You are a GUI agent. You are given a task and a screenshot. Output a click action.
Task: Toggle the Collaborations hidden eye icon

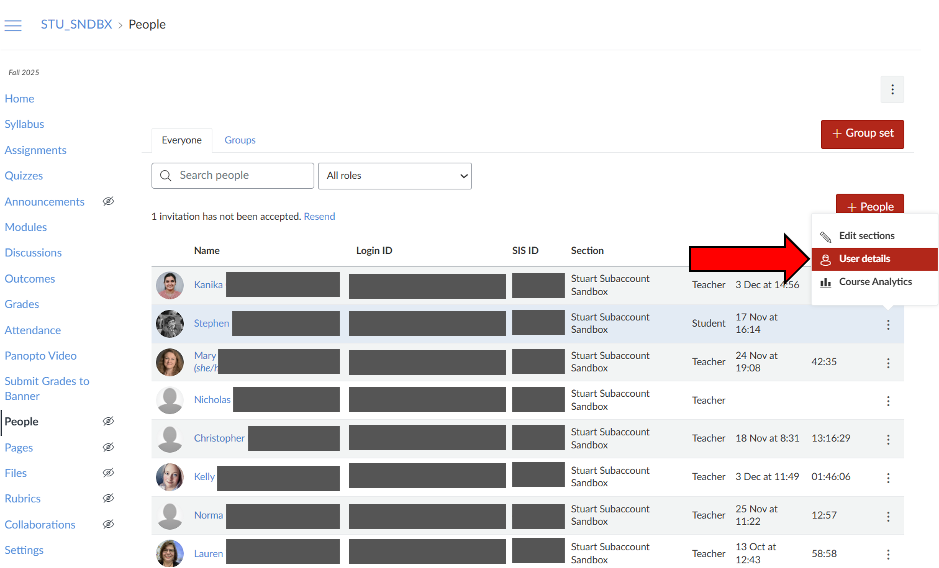pyautogui.click(x=108, y=524)
